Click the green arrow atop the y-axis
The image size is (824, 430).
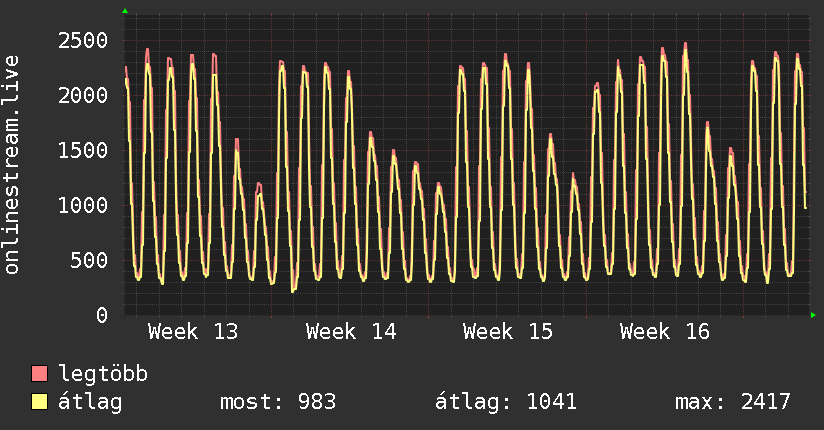pyautogui.click(x=125, y=11)
